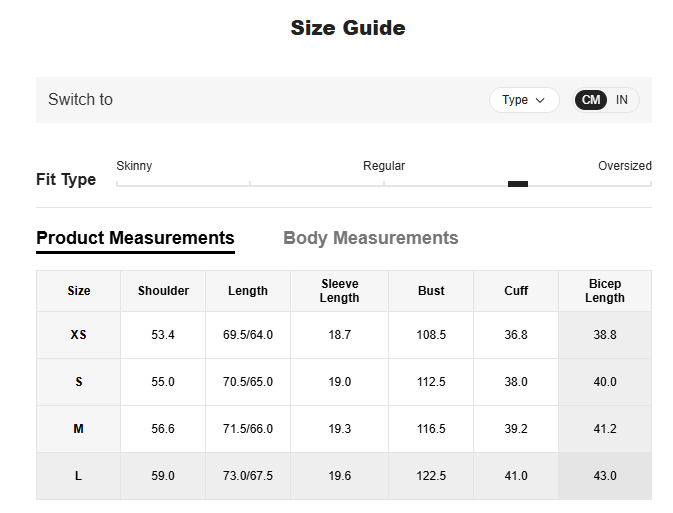Click the Sleeve Length column header
The width and height of the screenshot is (673, 513).
click(x=339, y=291)
